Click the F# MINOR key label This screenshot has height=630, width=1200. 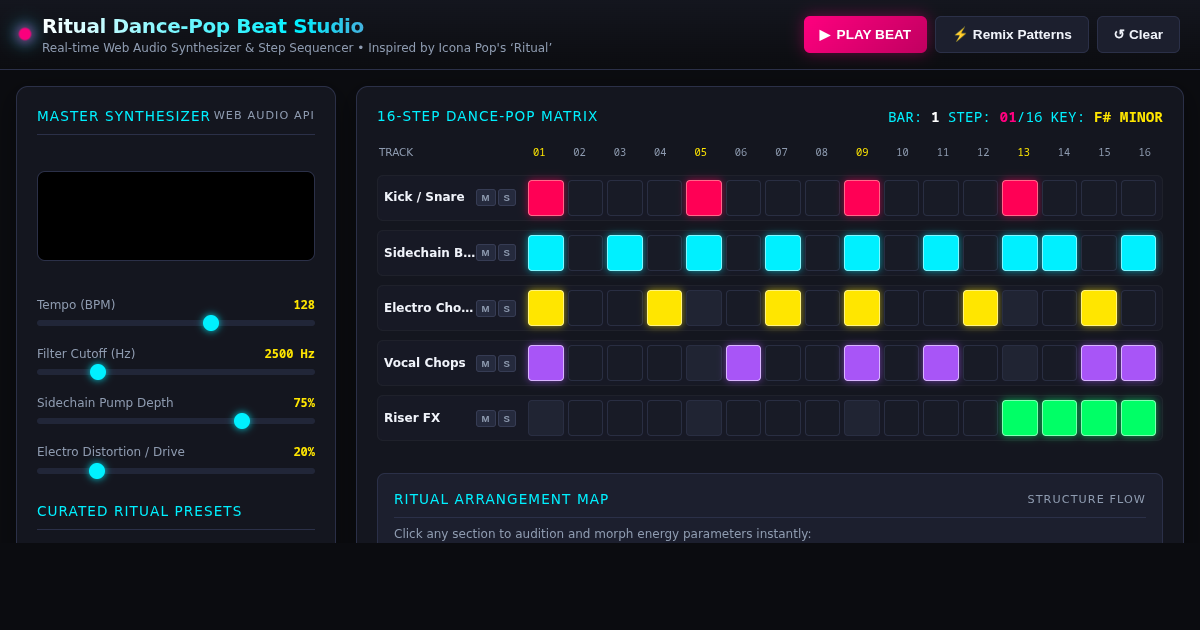[1128, 117]
